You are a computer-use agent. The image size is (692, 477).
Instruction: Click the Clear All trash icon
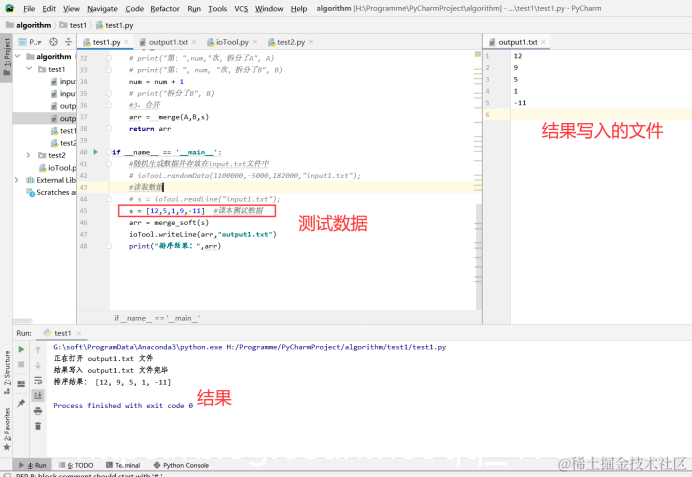pyautogui.click(x=38, y=426)
